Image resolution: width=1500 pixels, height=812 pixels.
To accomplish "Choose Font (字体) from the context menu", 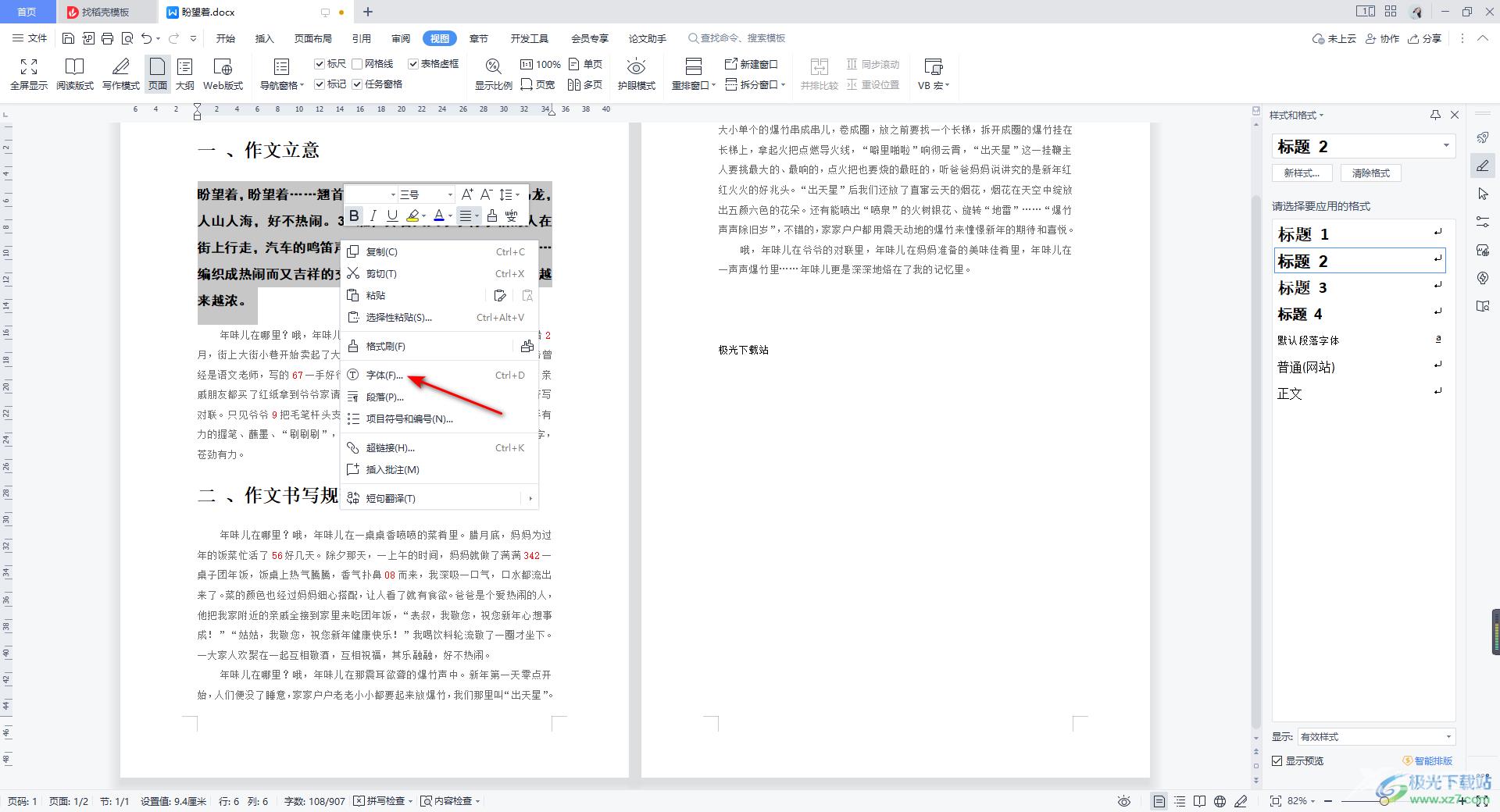I will tap(439, 376).
